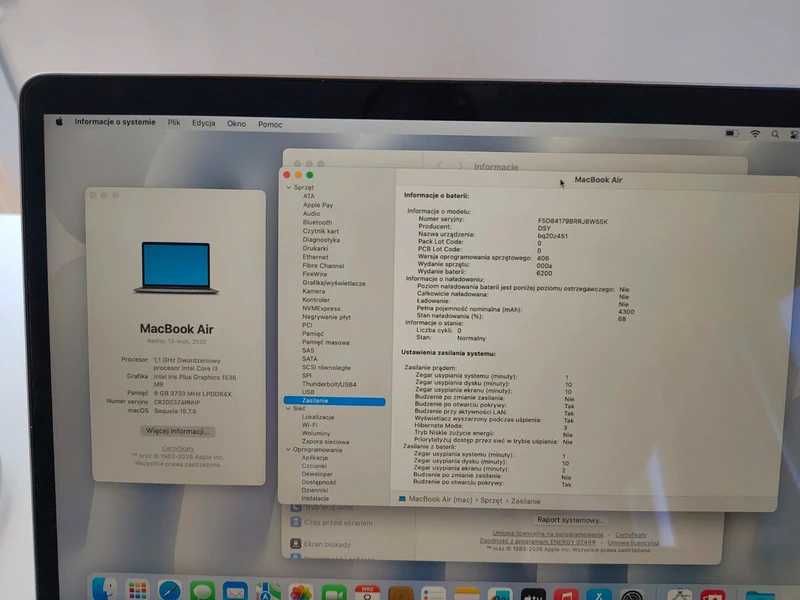
Task: Select Bluetooth in the sidebar
Action: (x=317, y=222)
